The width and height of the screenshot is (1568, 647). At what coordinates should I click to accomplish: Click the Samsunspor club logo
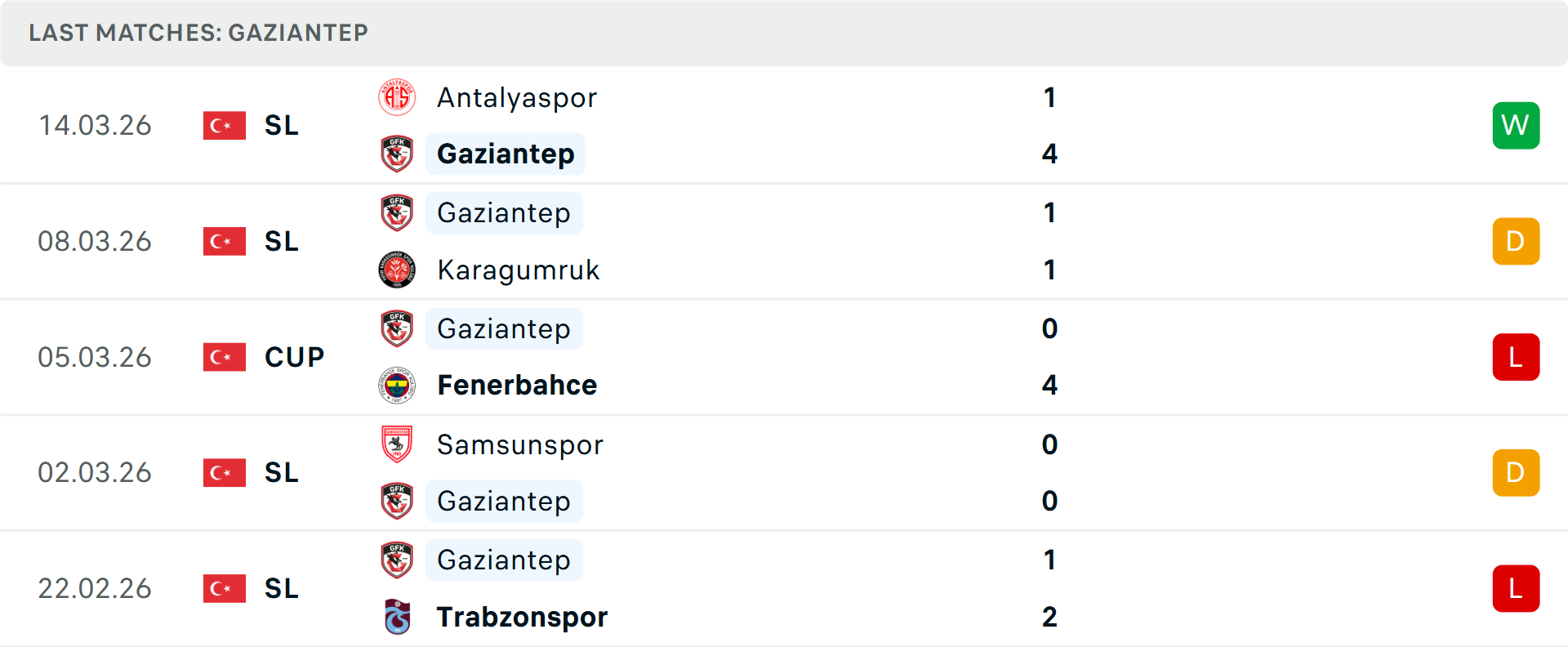[397, 444]
